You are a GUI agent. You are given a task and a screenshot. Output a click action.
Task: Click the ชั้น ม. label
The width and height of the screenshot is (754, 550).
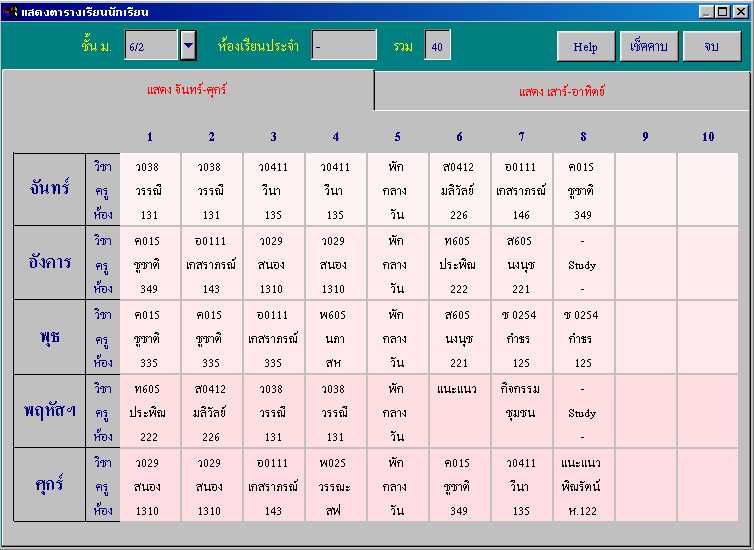point(97,46)
